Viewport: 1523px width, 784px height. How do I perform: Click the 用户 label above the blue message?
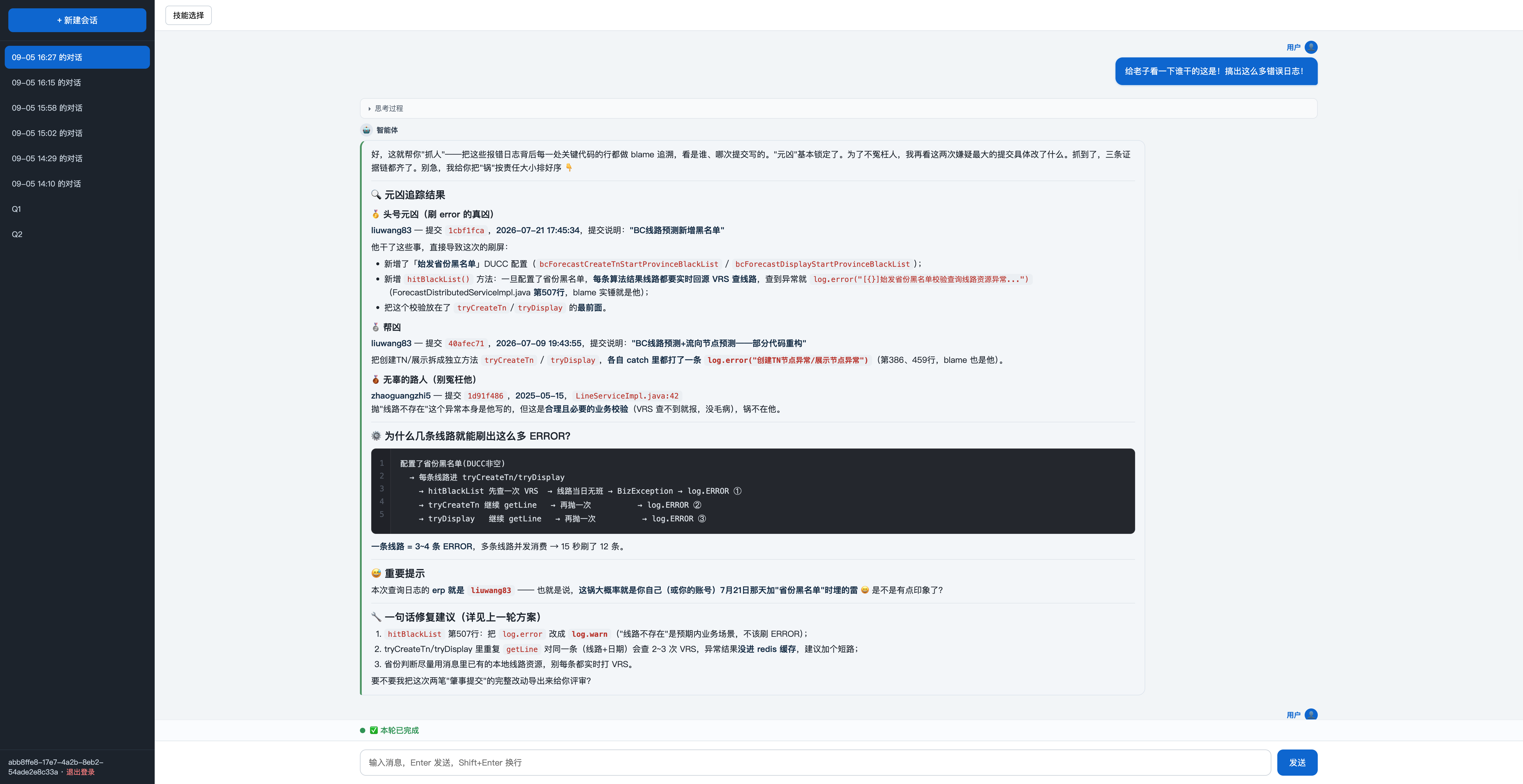tap(1293, 47)
